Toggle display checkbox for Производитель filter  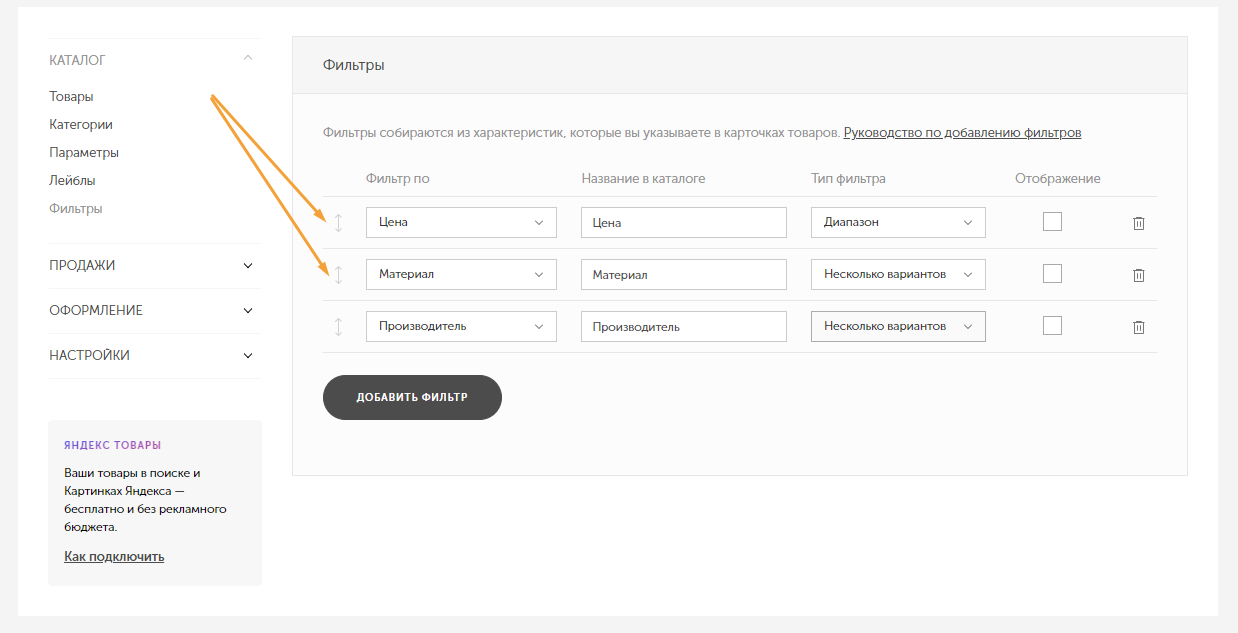(x=1052, y=326)
